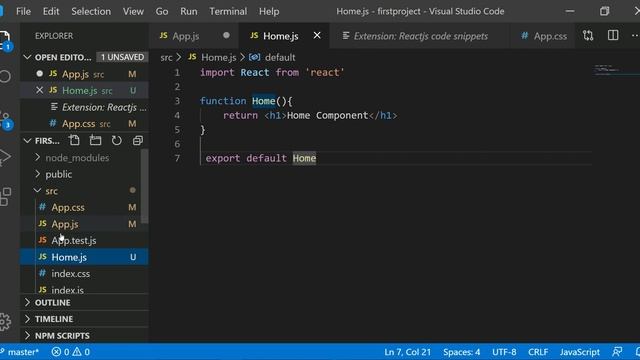Select Extension: Reactjs in open editors list
This screenshot has height=360, width=640.
pos(84,107)
